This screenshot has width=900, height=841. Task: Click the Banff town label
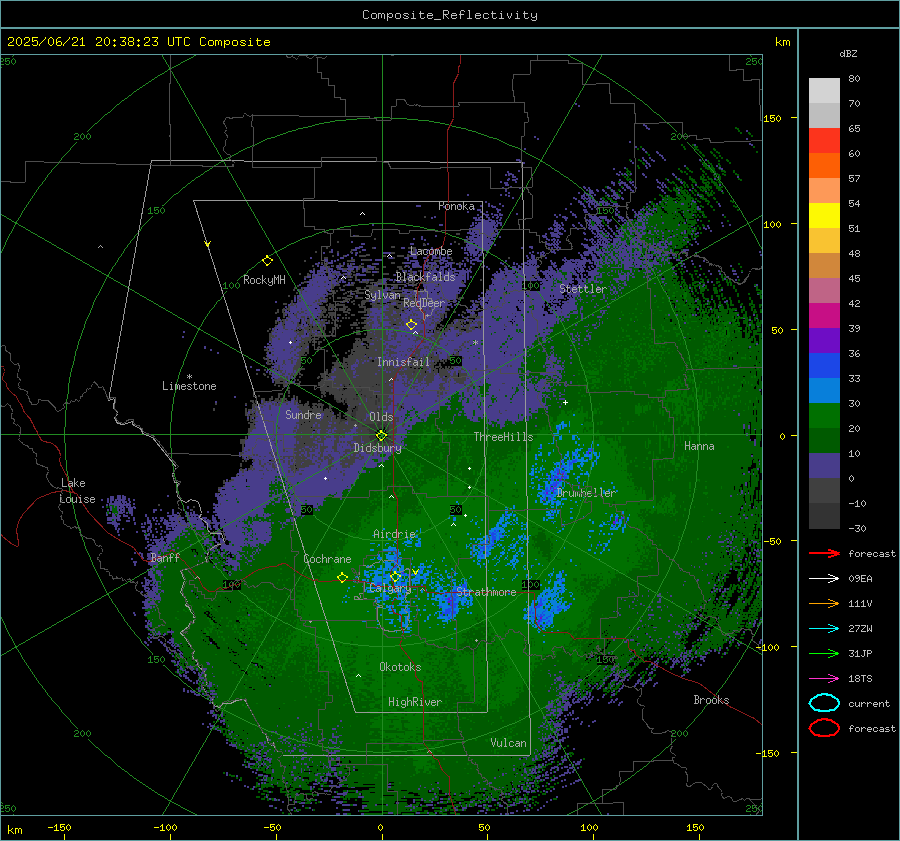pos(165,558)
